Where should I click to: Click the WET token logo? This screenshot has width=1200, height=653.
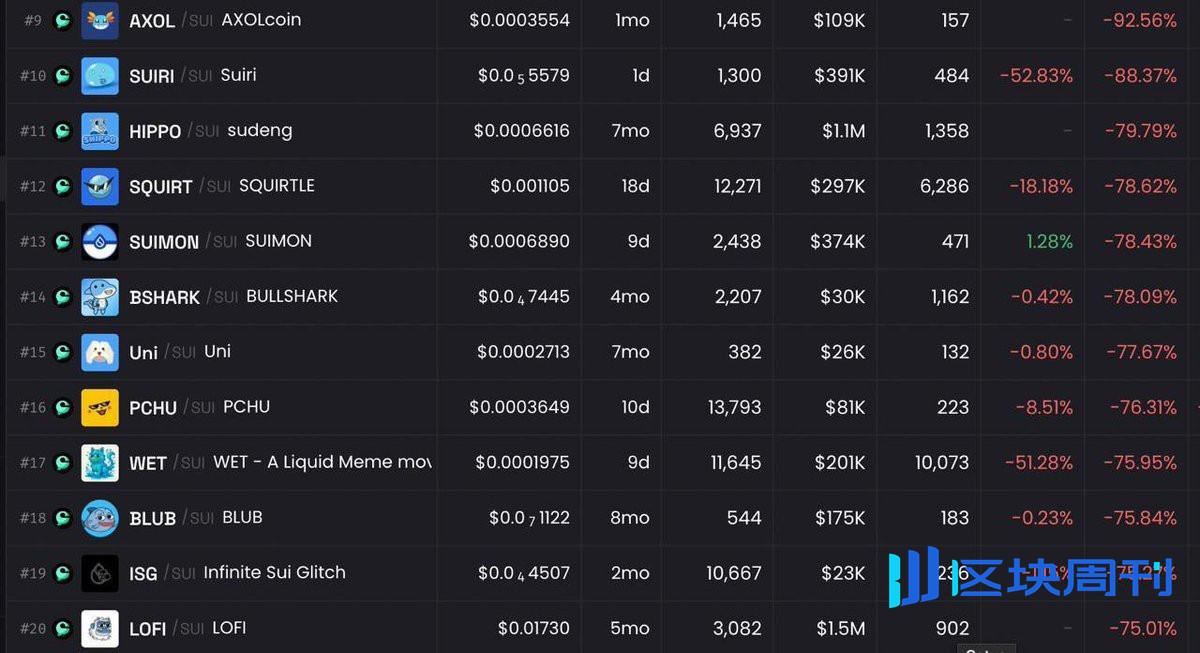tap(100, 463)
